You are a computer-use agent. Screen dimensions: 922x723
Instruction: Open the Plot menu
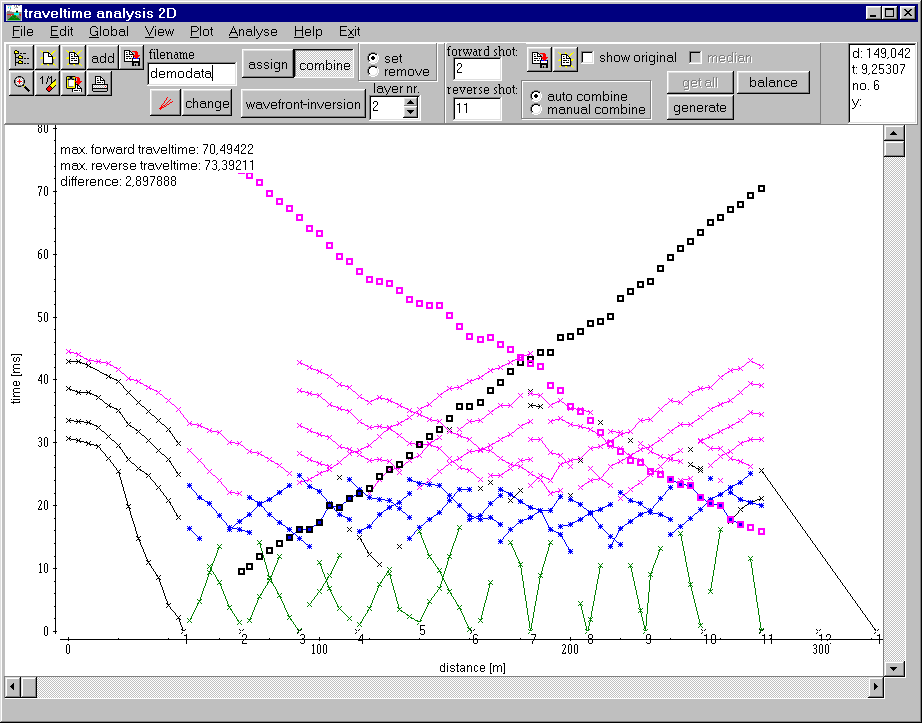click(202, 31)
